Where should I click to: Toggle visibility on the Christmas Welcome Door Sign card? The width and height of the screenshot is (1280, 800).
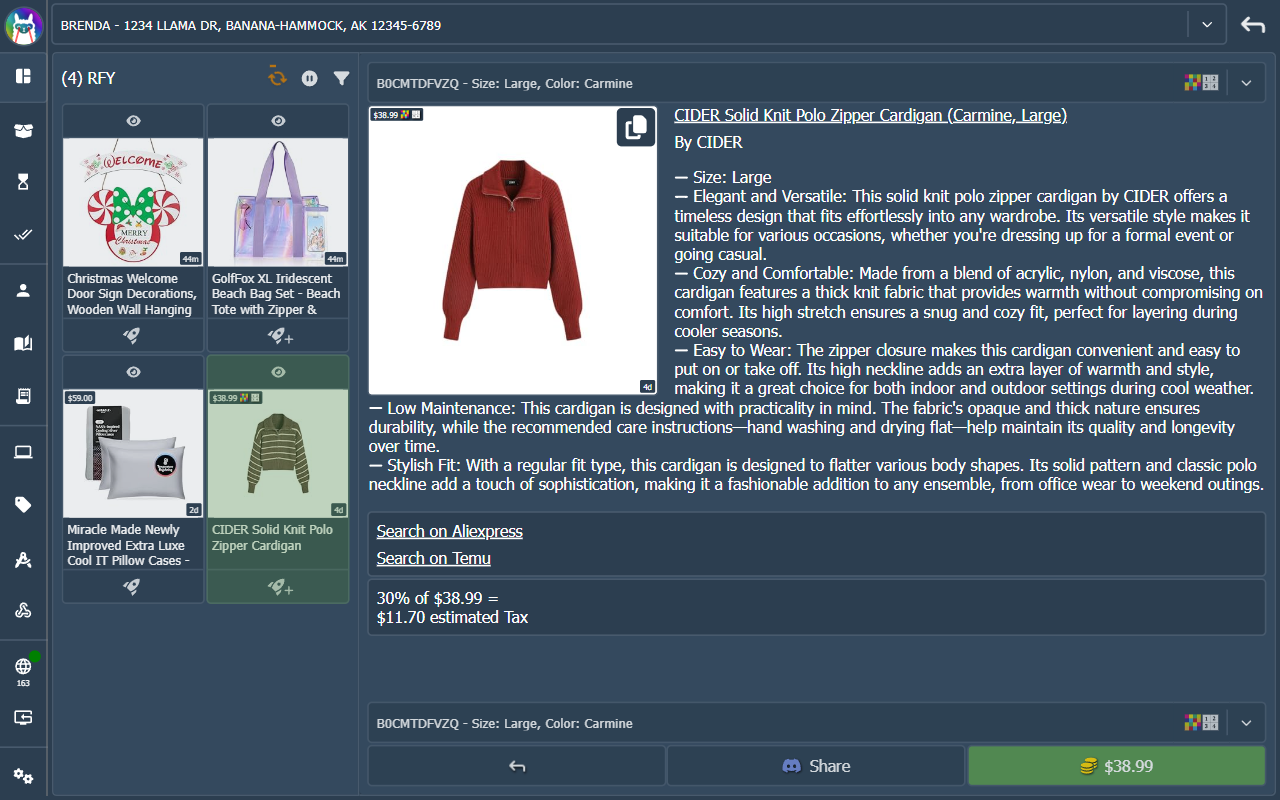point(132,121)
